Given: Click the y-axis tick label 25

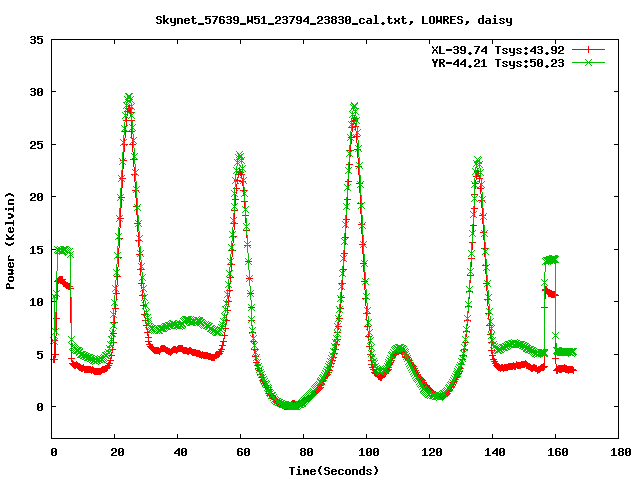Looking at the screenshot, I should click(36, 145).
